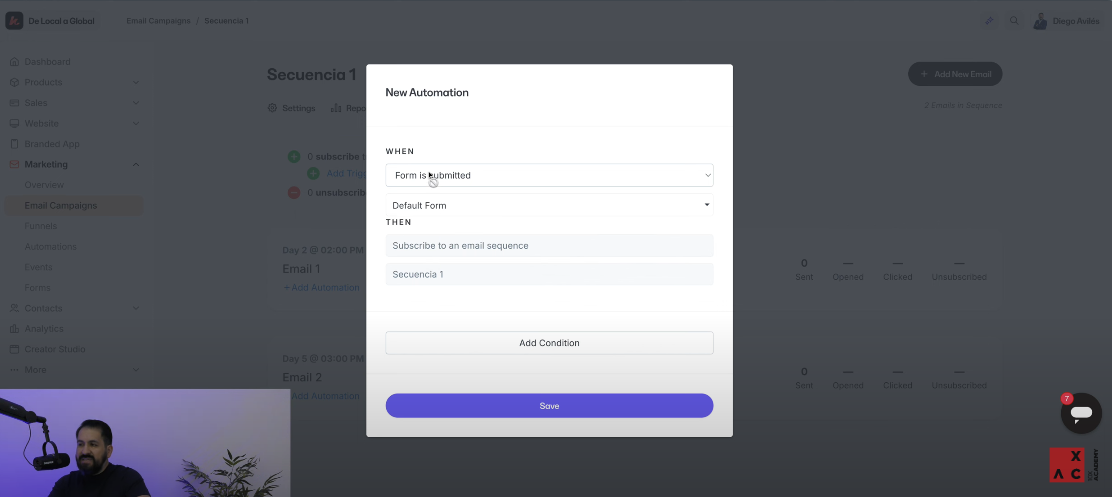Image resolution: width=1112 pixels, height=497 pixels.
Task: Click the Settings gear icon
Action: (272, 108)
